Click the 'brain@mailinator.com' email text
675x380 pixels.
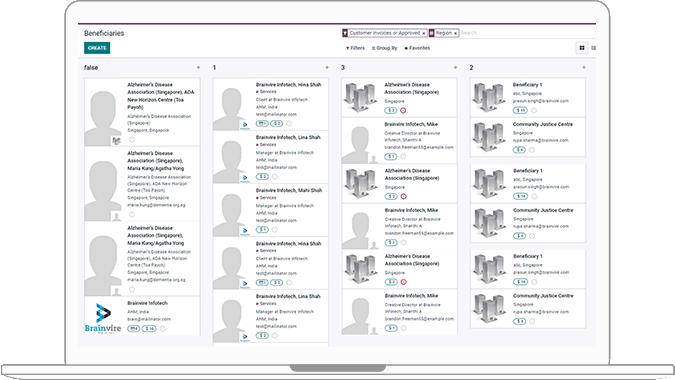pos(149,319)
